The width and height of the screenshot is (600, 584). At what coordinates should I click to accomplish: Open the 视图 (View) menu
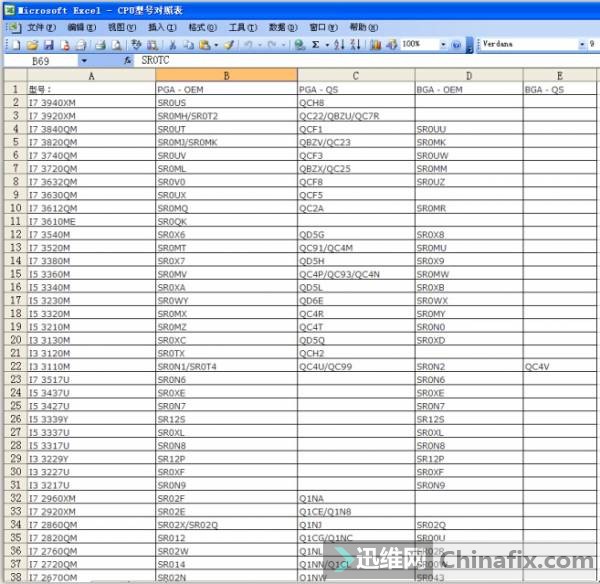point(122,28)
